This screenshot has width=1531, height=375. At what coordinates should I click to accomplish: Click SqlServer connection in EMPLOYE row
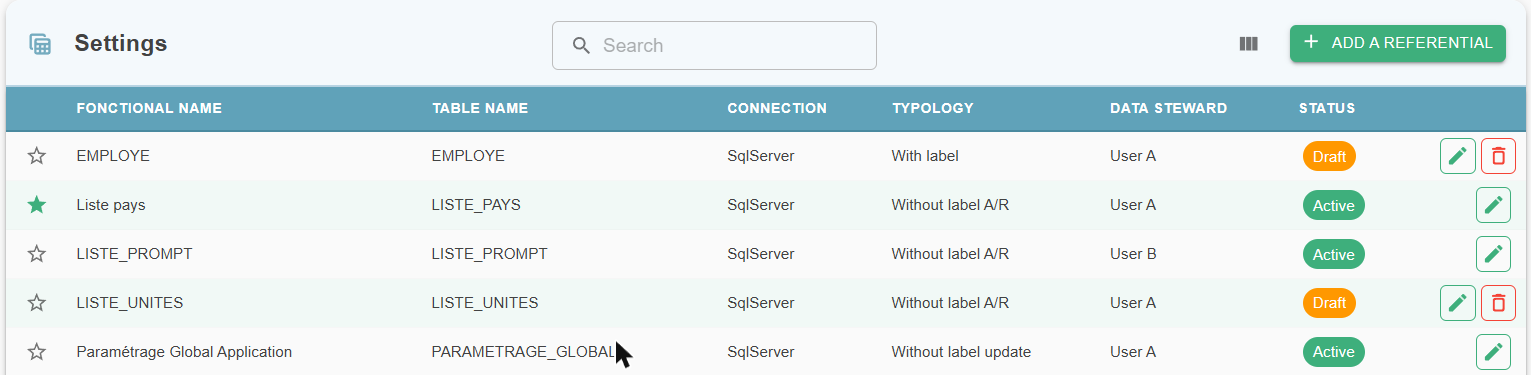(761, 156)
